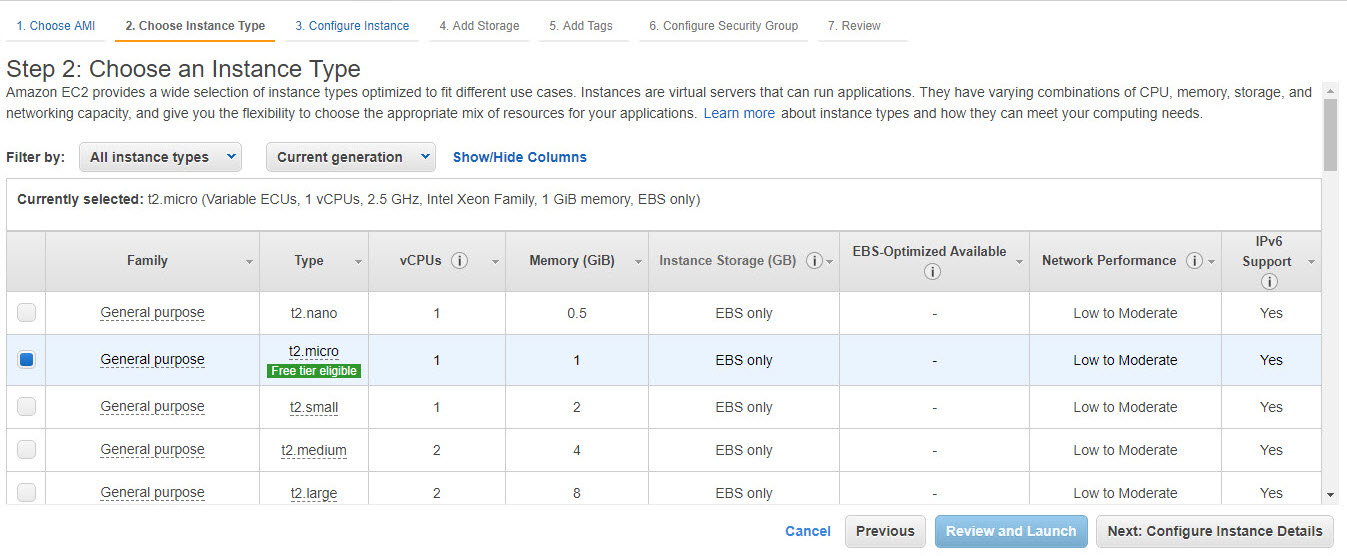Select the t2.medium instance checkbox
The image size is (1347, 556).
[x=27, y=450]
